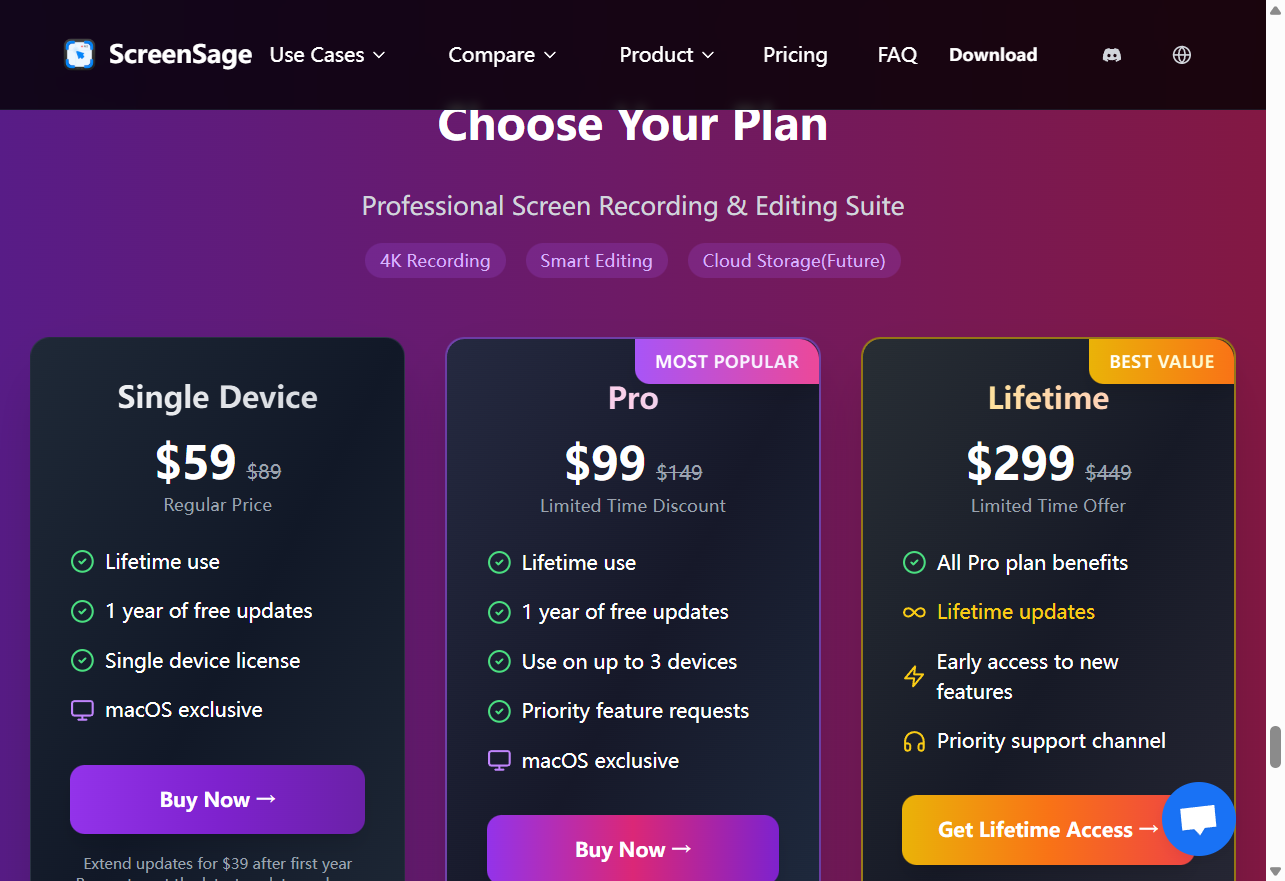Expand the Use Cases dropdown menu
This screenshot has width=1285, height=881.
pos(327,55)
